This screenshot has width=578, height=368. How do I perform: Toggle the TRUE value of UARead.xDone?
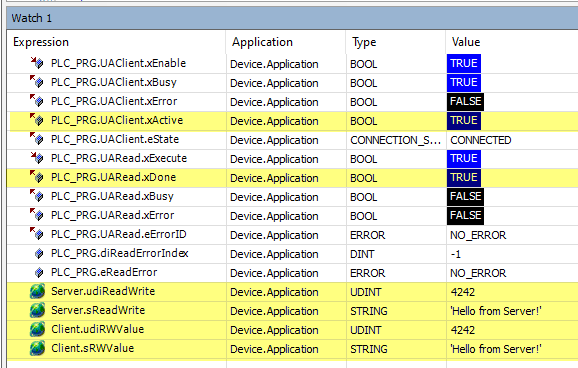click(x=464, y=178)
